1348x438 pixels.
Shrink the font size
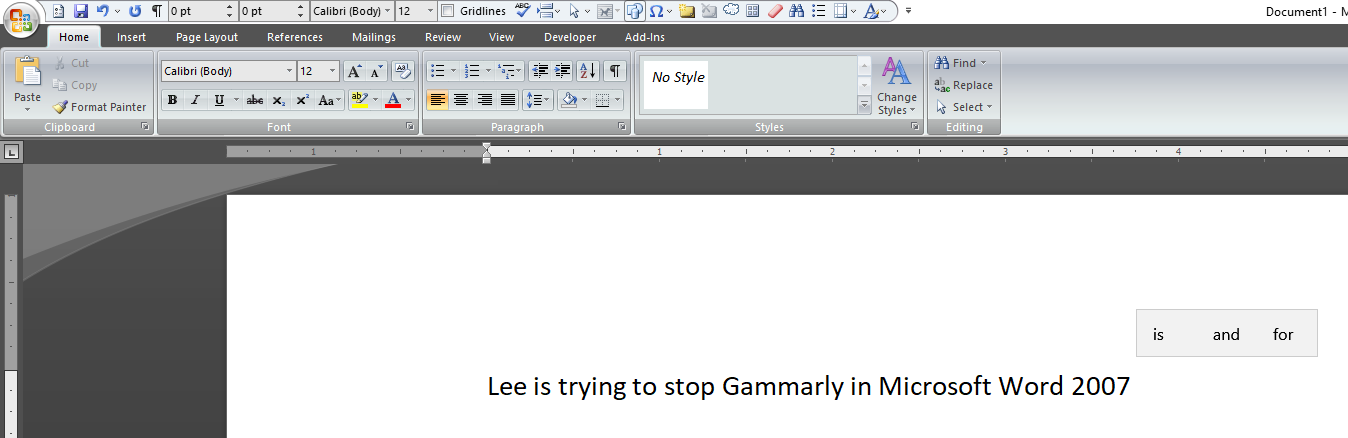point(376,71)
